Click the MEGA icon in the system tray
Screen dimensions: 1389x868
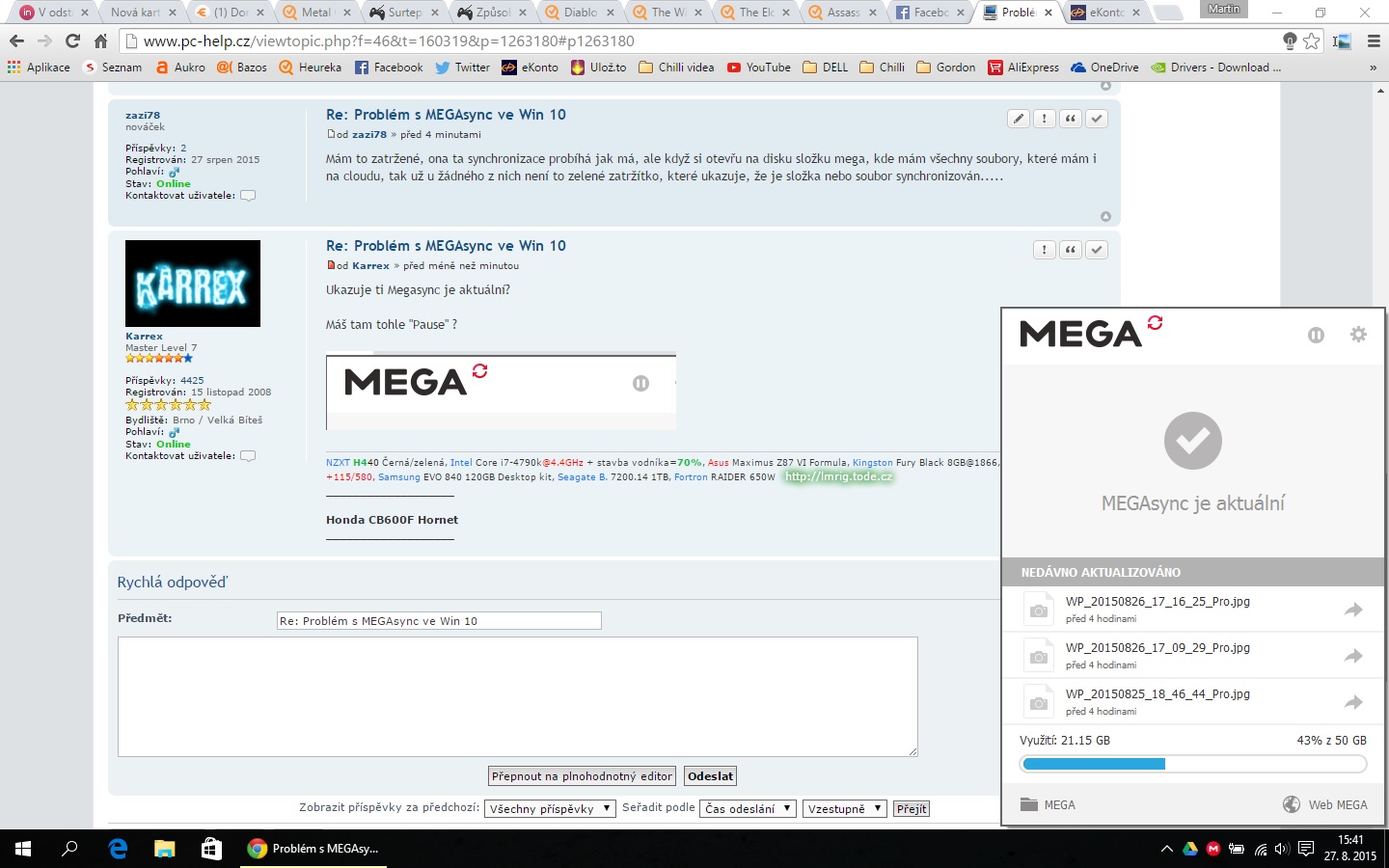(1213, 849)
